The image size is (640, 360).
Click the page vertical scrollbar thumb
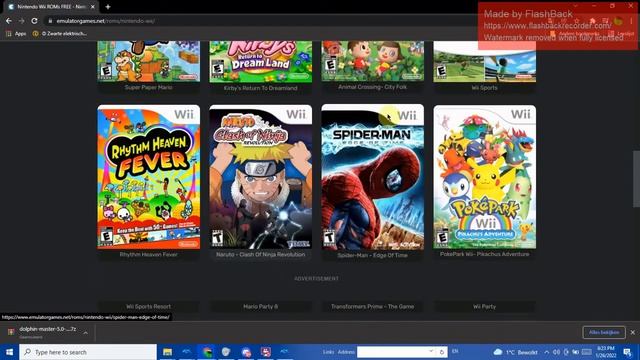pyautogui.click(x=636, y=179)
